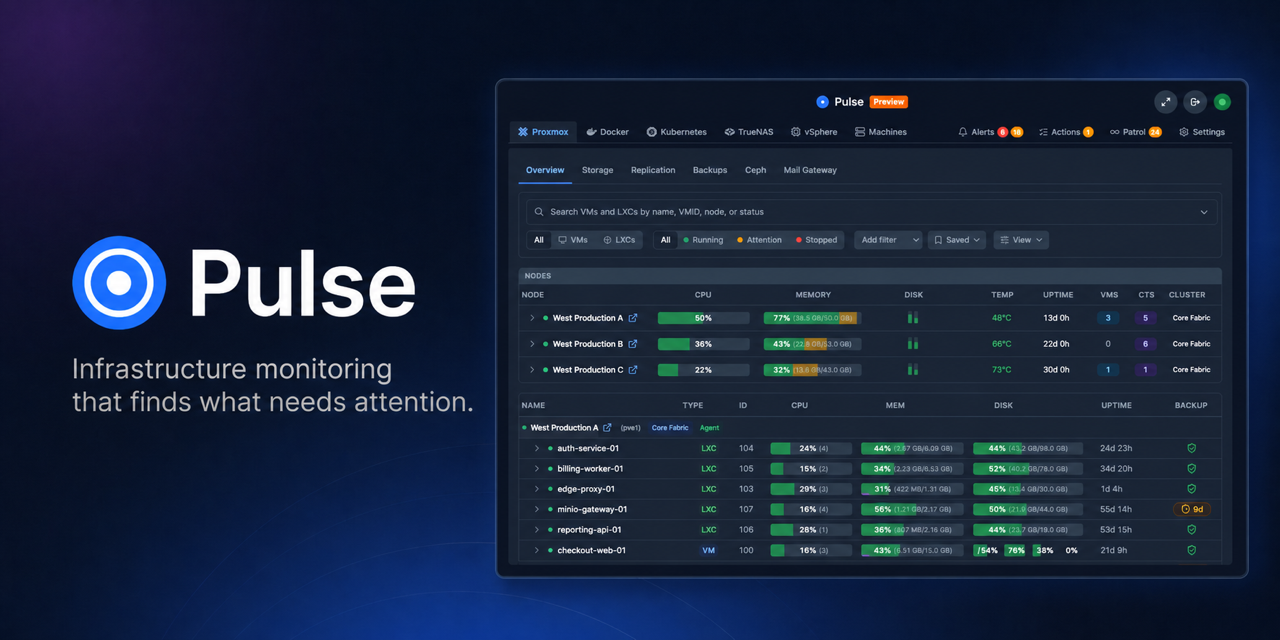The height and width of the screenshot is (640, 1280).
Task: Switch to the vSphere platform tab
Action: 814,132
